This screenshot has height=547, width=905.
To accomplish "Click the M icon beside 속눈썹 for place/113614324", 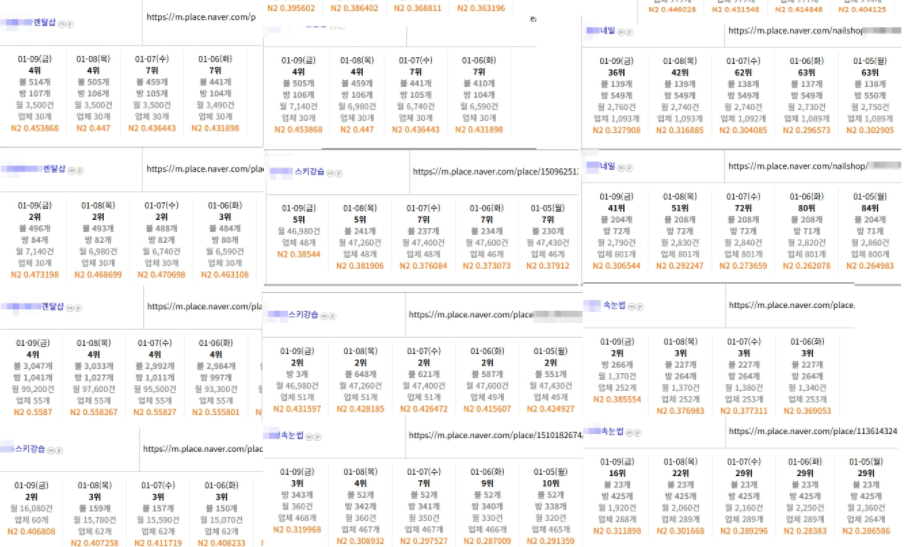I will point(630,432).
